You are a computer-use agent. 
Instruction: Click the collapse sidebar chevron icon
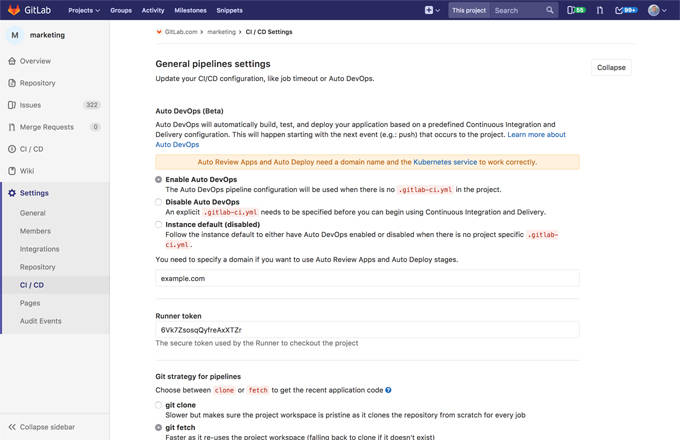coord(11,427)
